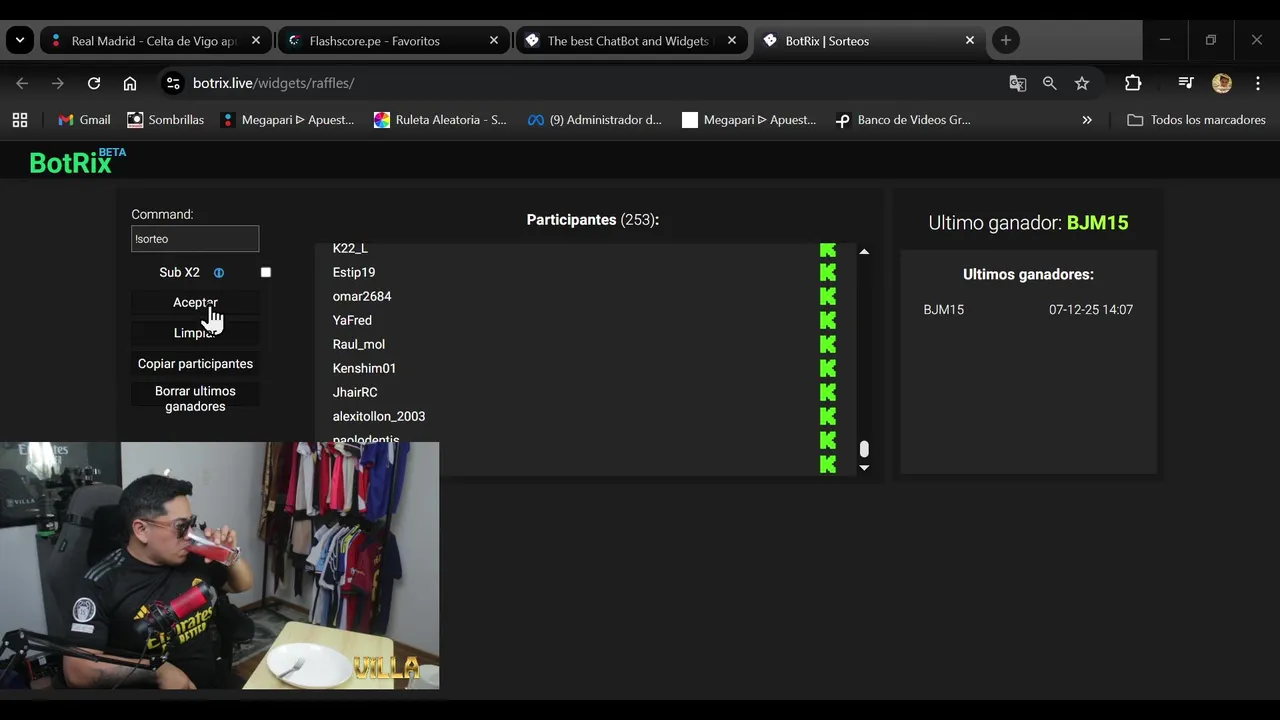Screen dimensions: 1280x720
Task: Close the Real Madrid - Celta de Vigo tab
Action: 256,40
